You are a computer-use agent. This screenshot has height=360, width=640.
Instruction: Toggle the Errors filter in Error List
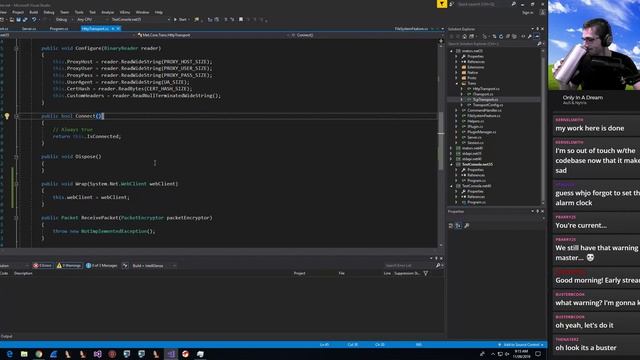point(42,266)
